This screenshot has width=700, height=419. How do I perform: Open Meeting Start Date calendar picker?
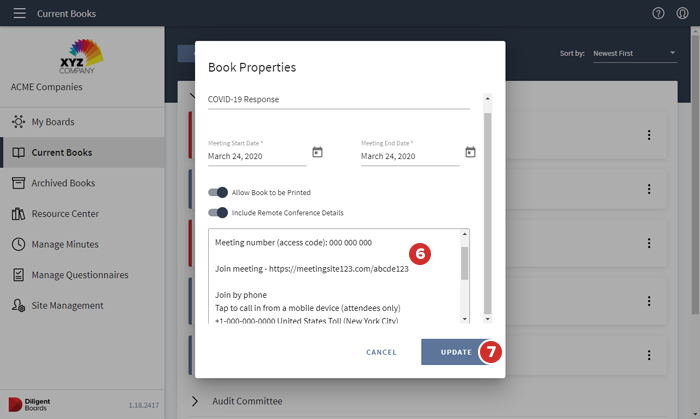317,152
